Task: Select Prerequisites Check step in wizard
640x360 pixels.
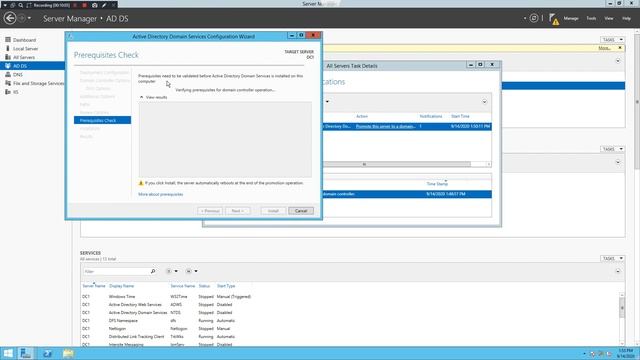Action: (x=102, y=120)
